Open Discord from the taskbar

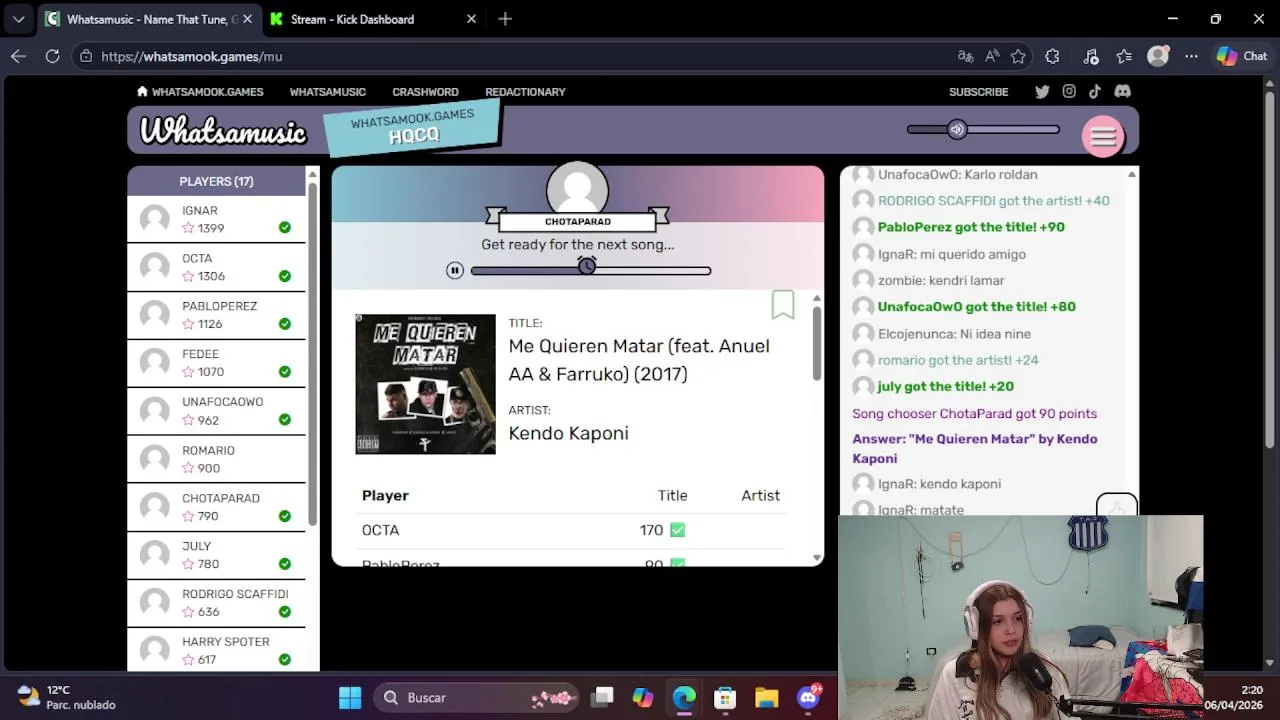coord(808,697)
